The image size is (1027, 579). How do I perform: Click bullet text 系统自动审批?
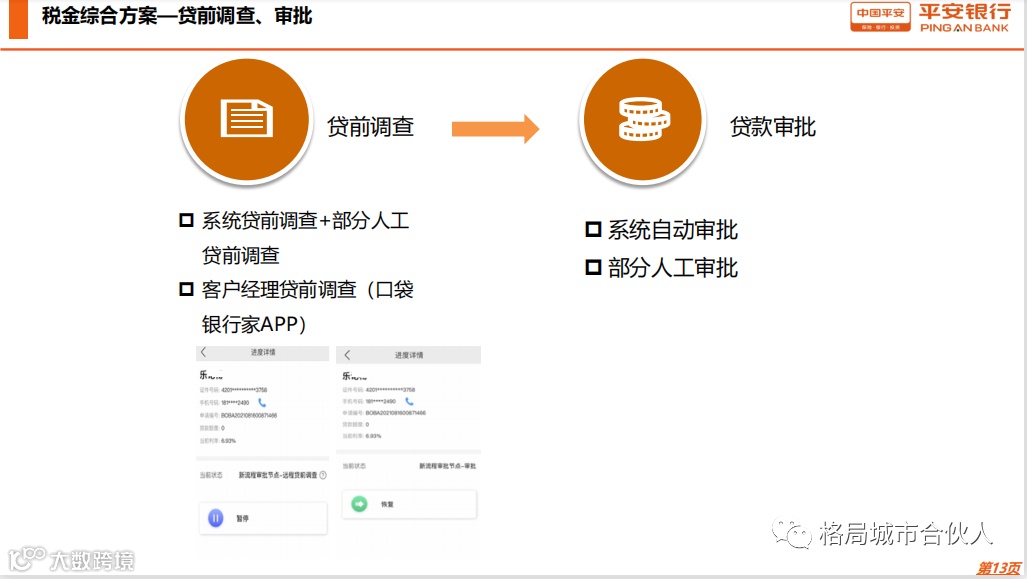coord(673,230)
